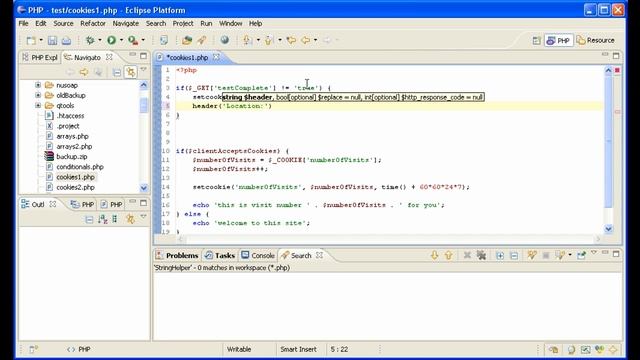Click Collapse All icon in Search view

(514, 256)
